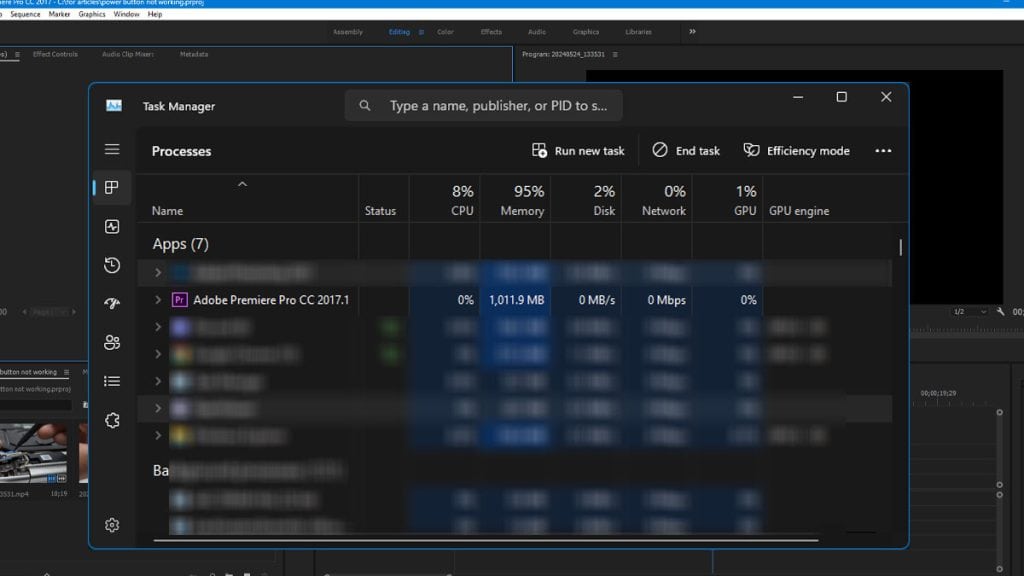
Task: Select Processes page icon in sidebar
Action: (x=112, y=187)
